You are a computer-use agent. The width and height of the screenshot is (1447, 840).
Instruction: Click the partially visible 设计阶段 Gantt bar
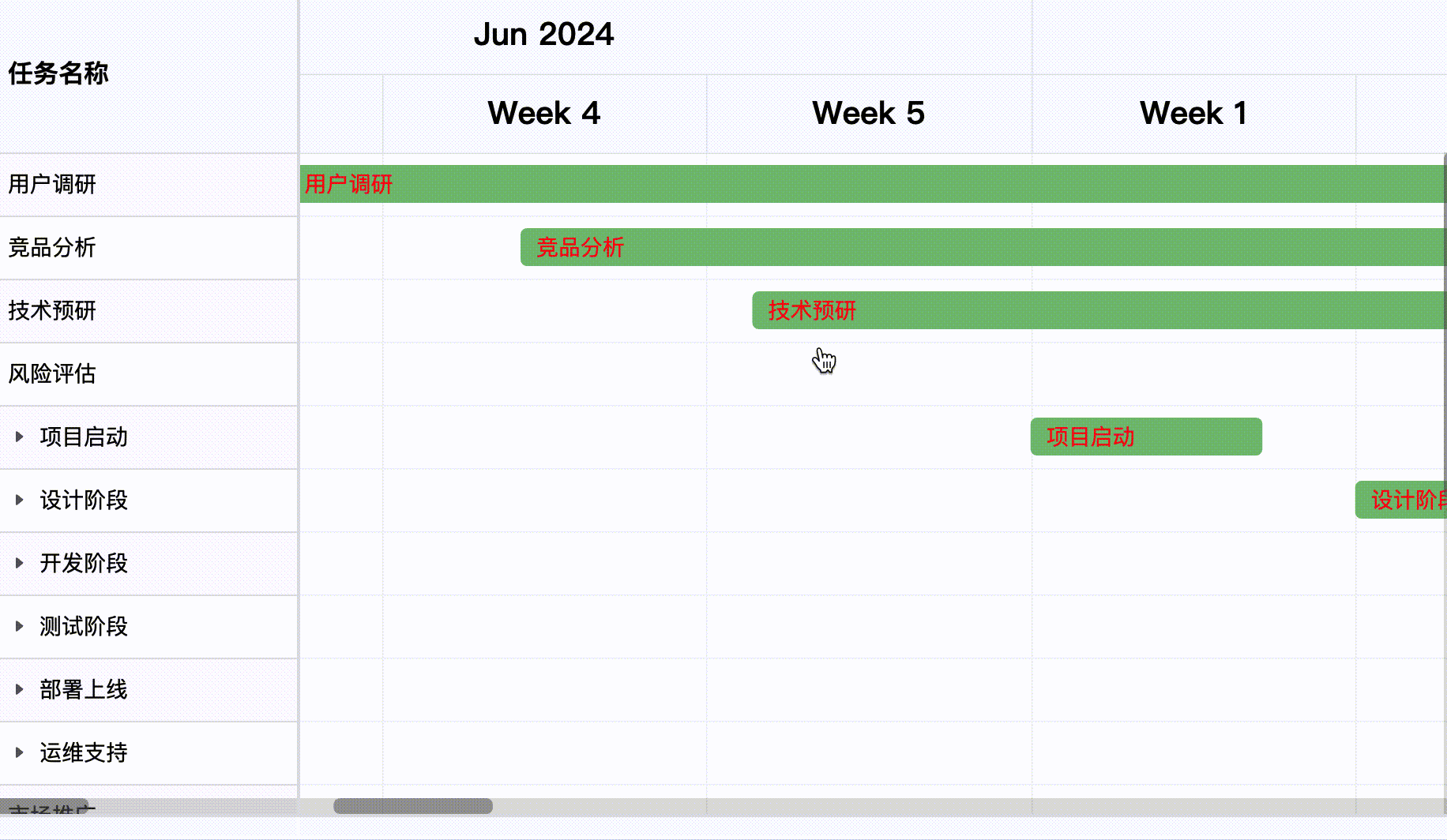(x=1401, y=500)
